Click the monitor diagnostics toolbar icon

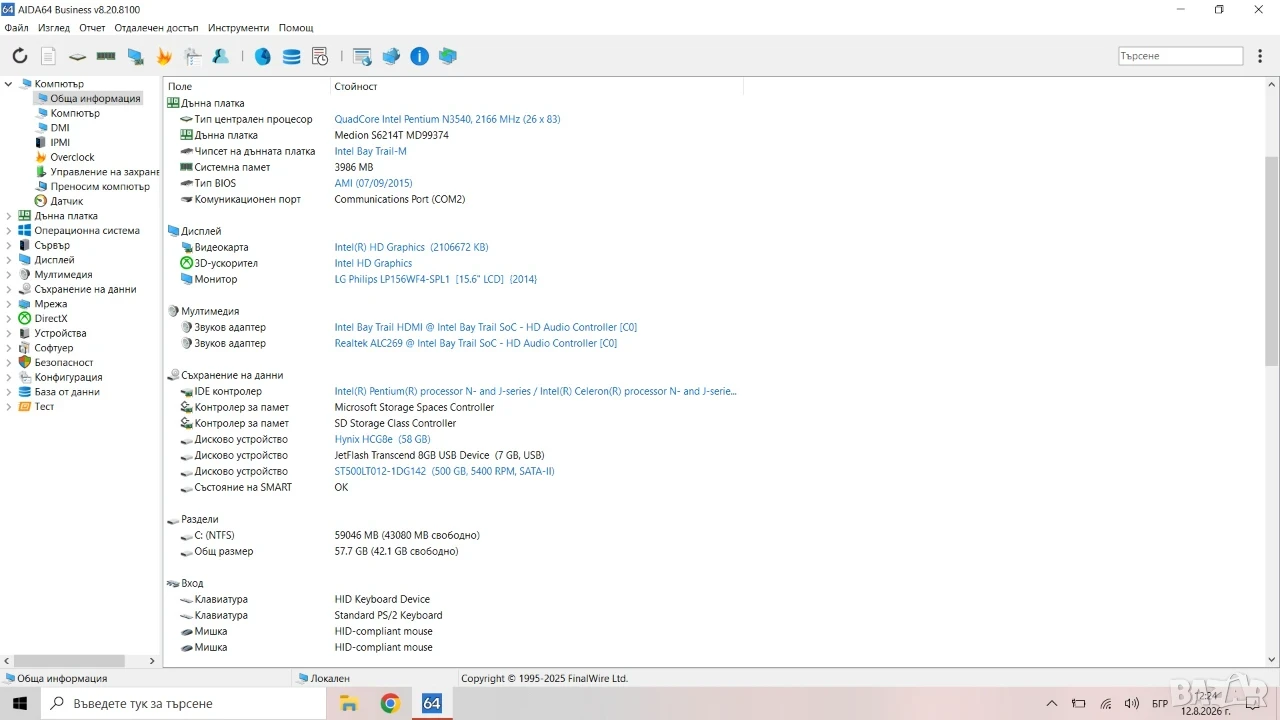pos(135,56)
